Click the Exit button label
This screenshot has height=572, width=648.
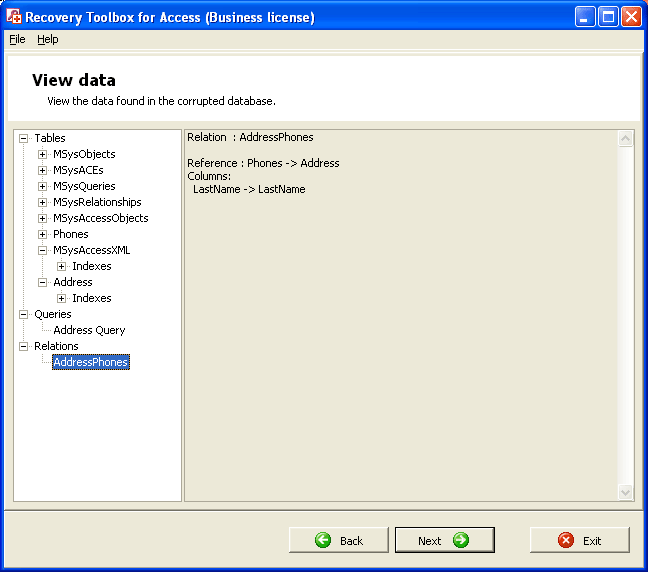coord(592,541)
